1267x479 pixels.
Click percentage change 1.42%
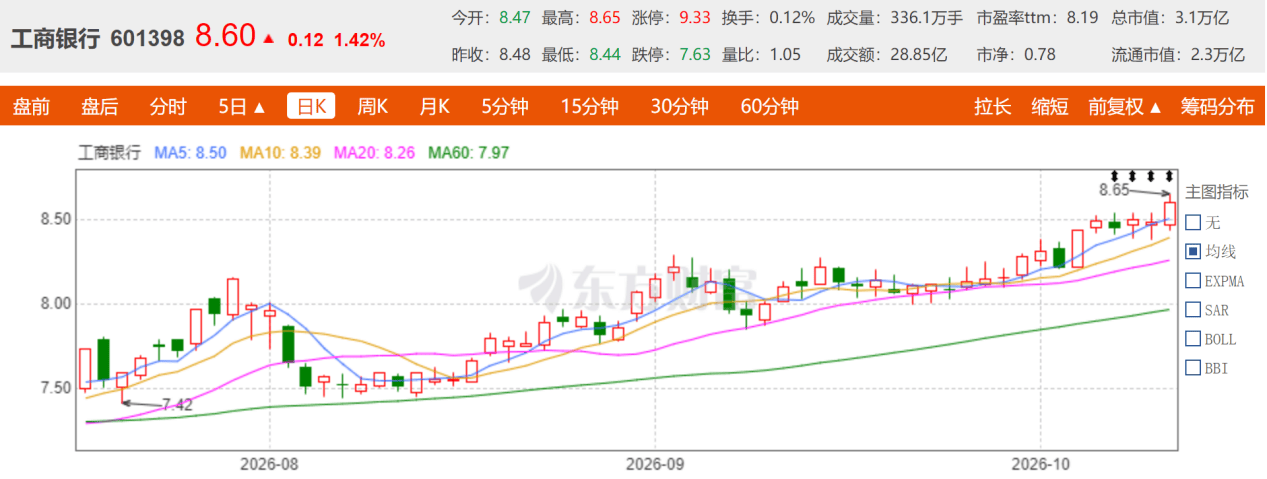click(x=359, y=40)
